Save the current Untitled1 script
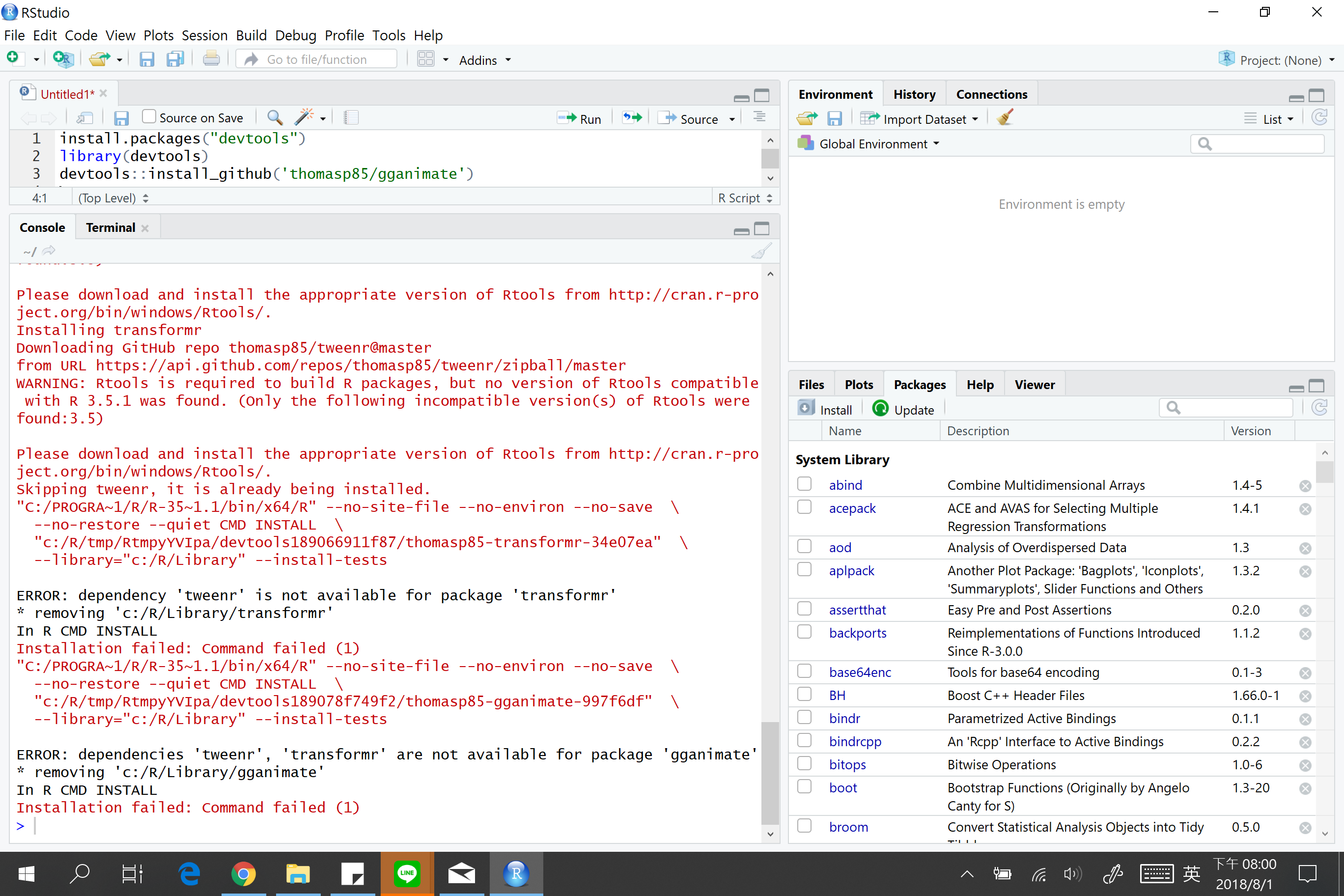1344x896 pixels. click(x=121, y=118)
